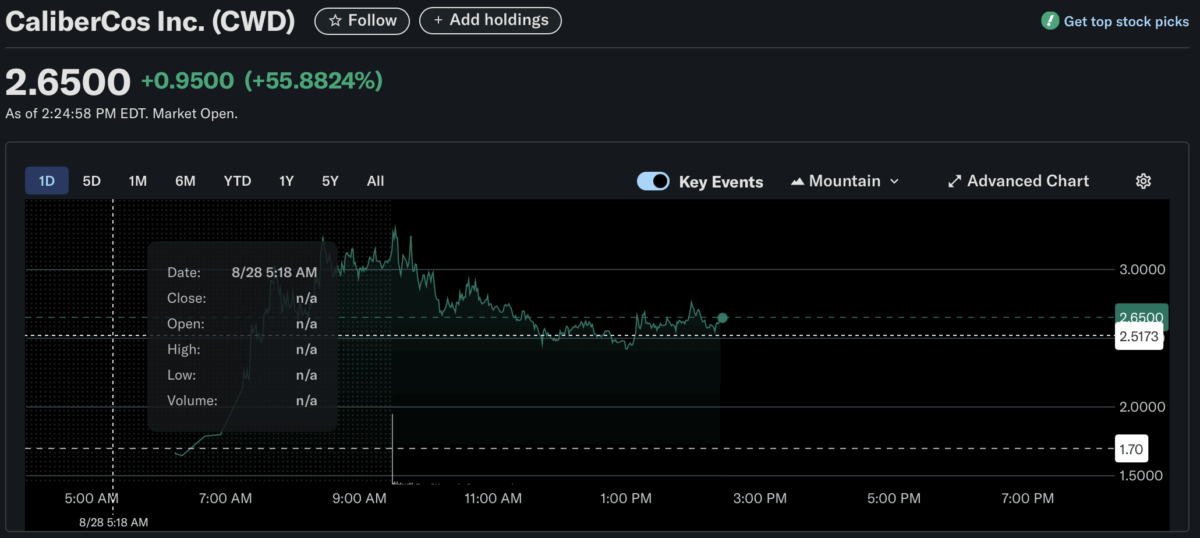This screenshot has height=538, width=1200.
Task: Click the Add holdings button
Action: pyautogui.click(x=490, y=20)
